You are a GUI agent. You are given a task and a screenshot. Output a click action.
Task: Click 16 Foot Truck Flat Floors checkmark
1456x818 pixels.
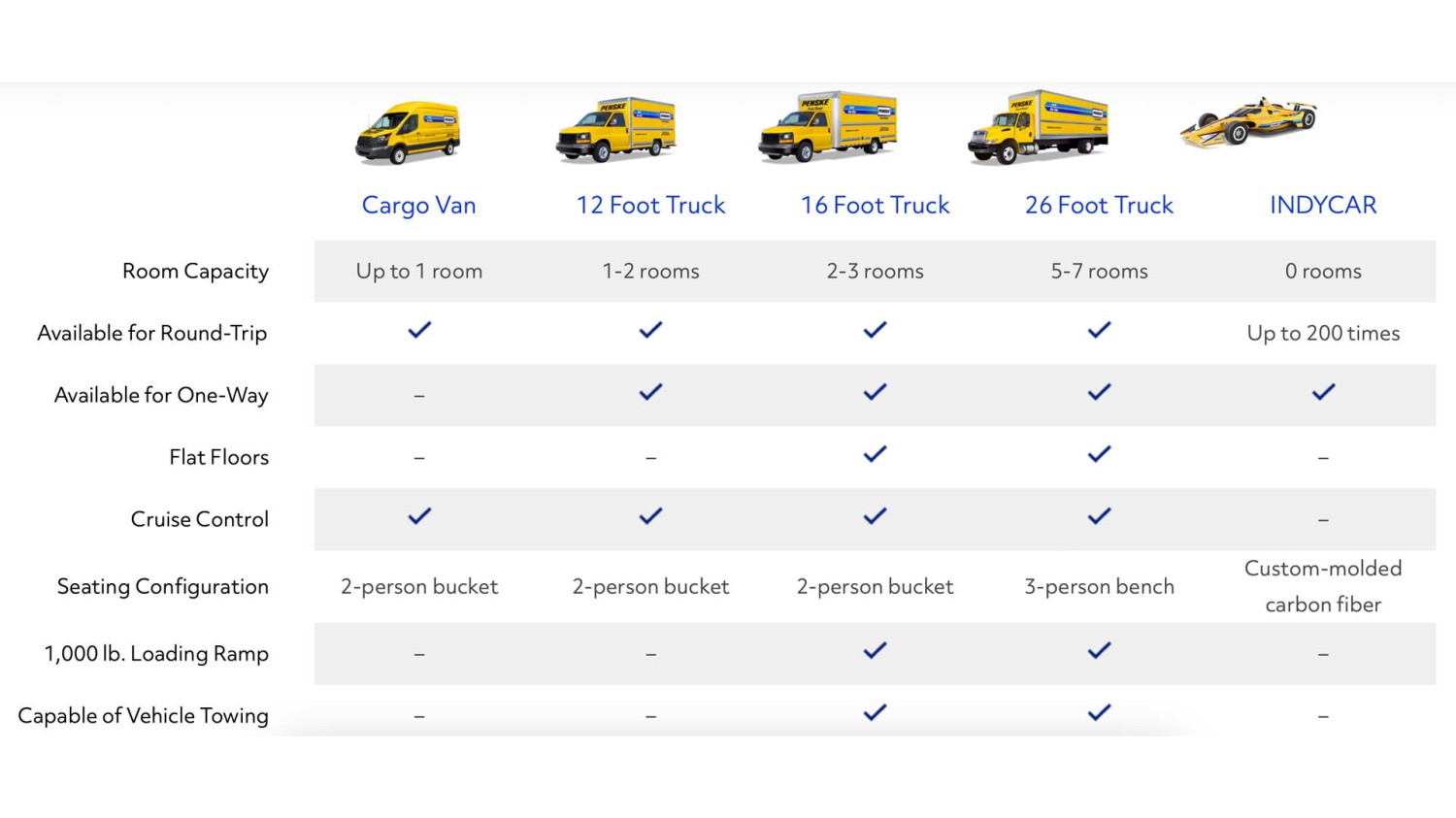click(875, 454)
